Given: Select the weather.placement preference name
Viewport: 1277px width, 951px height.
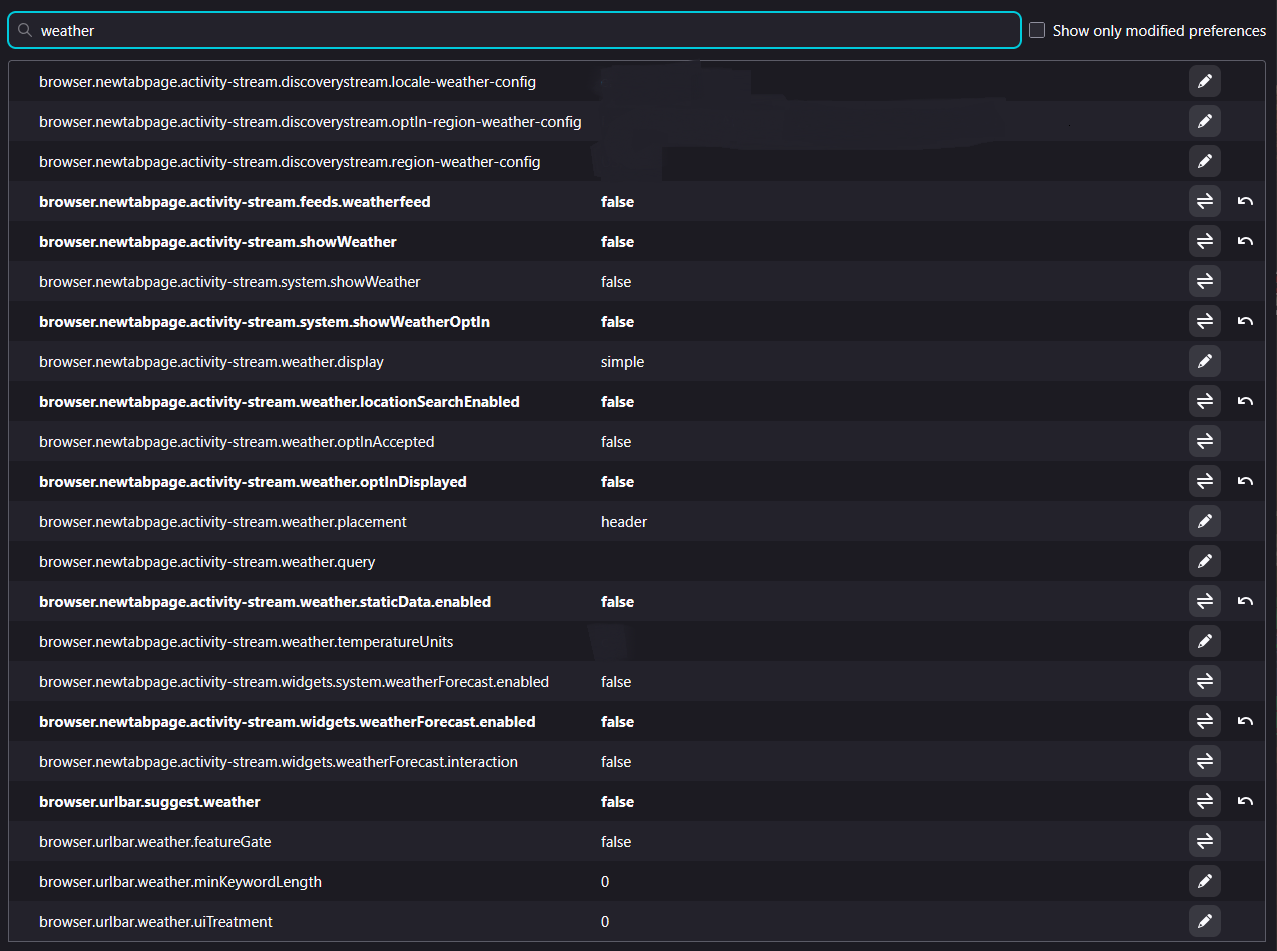Looking at the screenshot, I should (223, 522).
